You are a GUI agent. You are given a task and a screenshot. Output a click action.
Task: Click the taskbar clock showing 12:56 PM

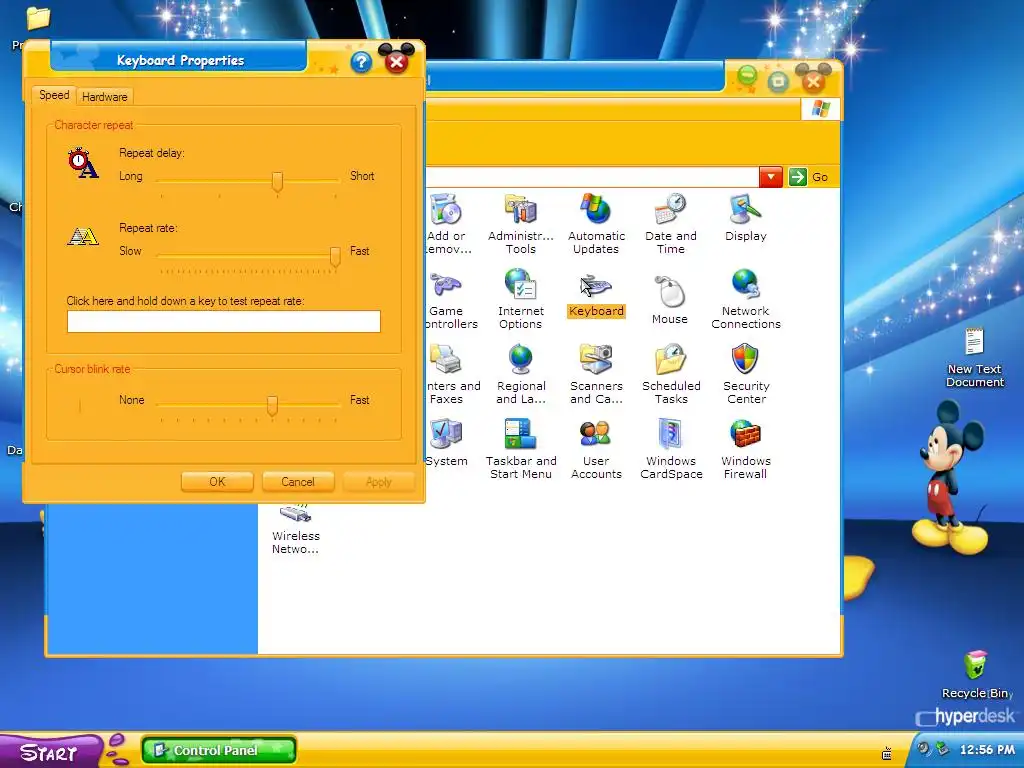coord(987,750)
